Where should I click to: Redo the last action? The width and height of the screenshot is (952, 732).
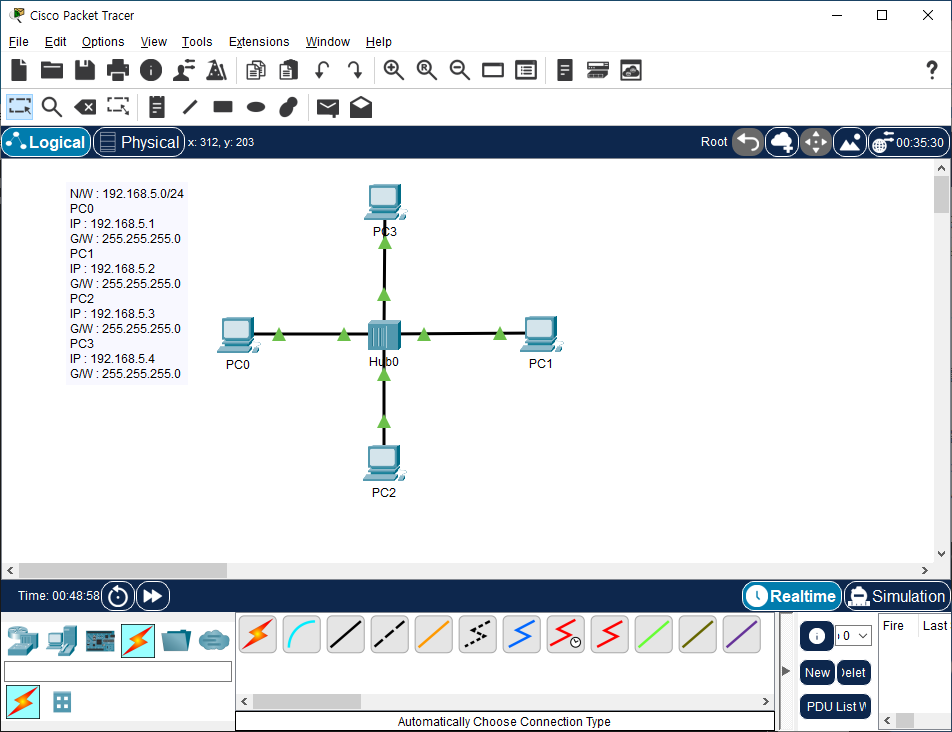[x=355, y=70]
